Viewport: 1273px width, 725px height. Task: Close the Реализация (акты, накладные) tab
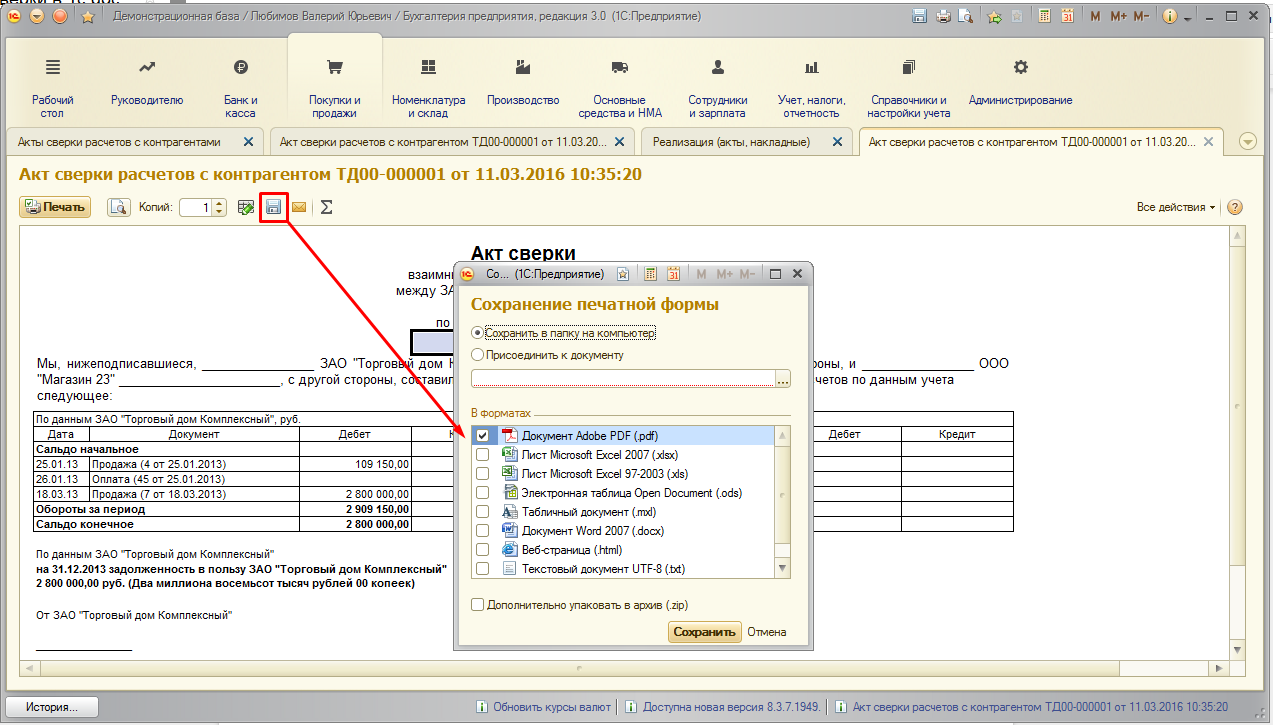pyautogui.click(x=838, y=142)
